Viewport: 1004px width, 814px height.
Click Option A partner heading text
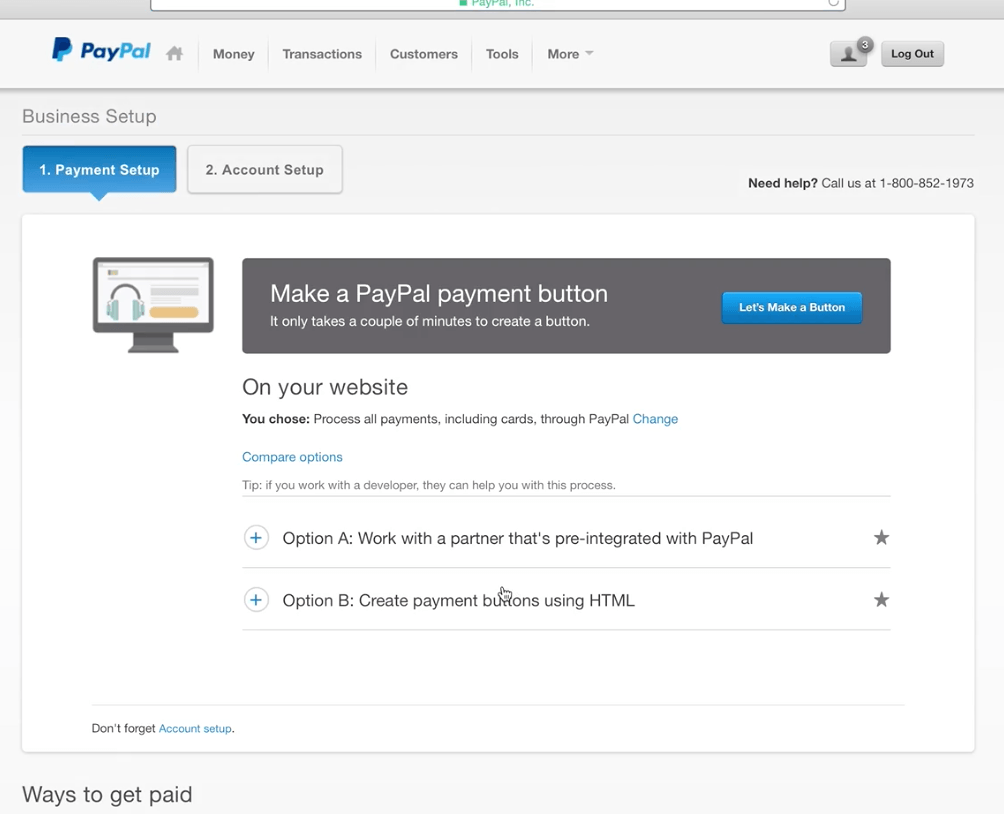(517, 538)
